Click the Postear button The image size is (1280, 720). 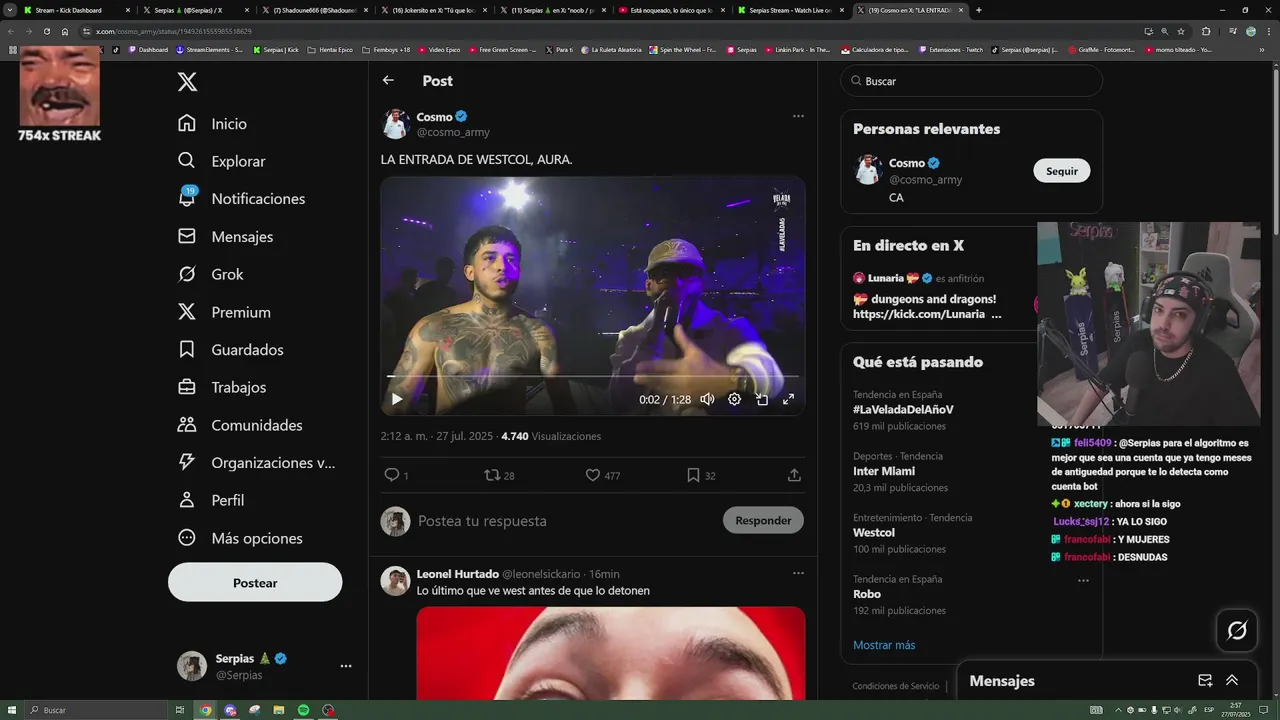(255, 582)
